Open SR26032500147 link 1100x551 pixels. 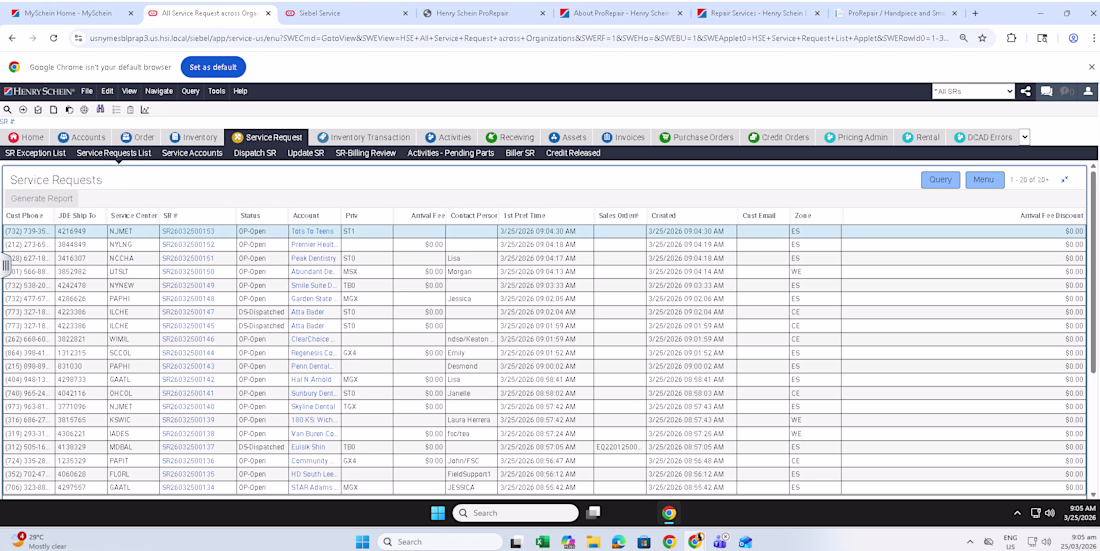pyautogui.click(x=188, y=312)
